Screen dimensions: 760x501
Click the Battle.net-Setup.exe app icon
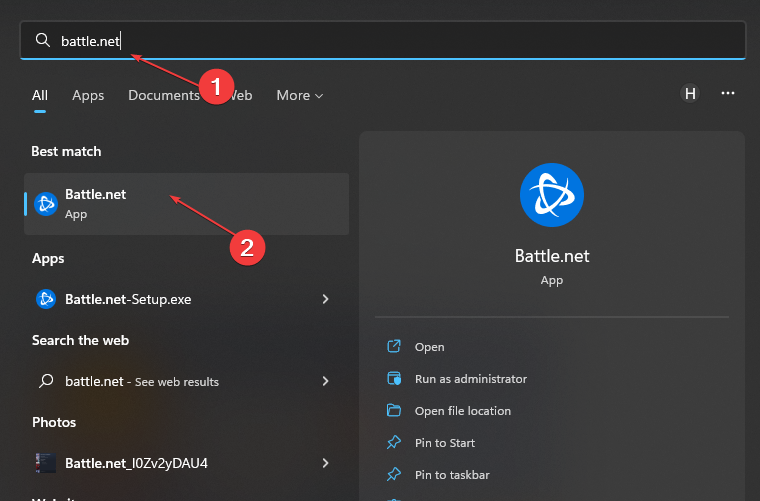(46, 299)
